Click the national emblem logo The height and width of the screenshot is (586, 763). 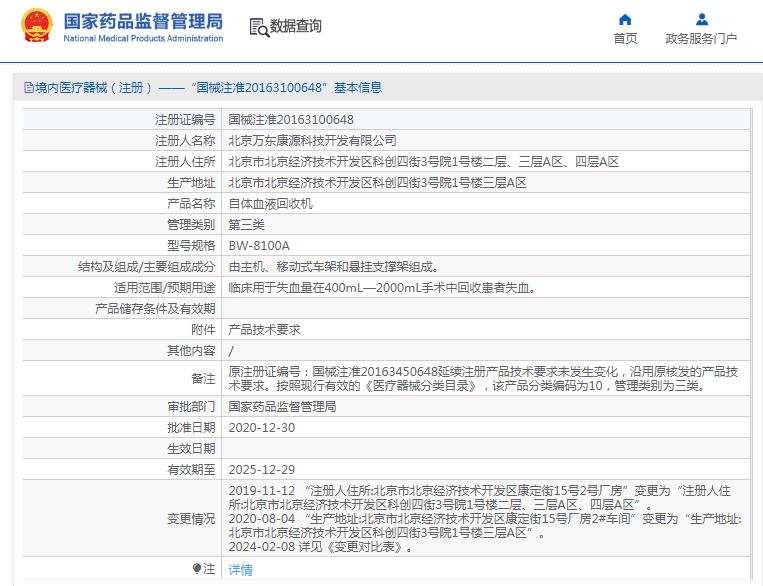[x=37, y=26]
